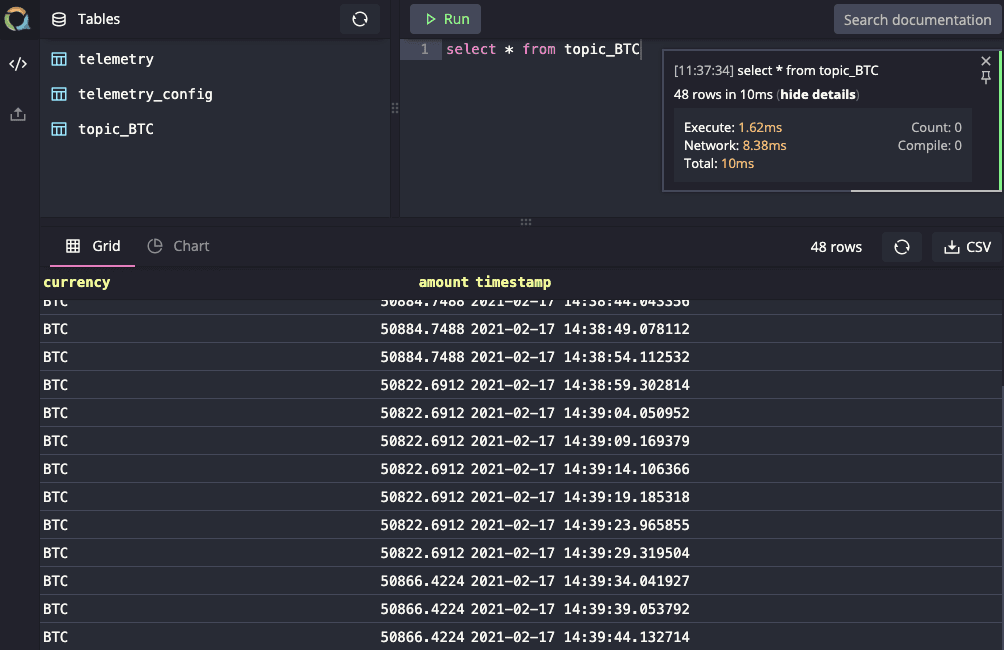
Task: Open the import upload sidebar icon
Action: point(18,114)
